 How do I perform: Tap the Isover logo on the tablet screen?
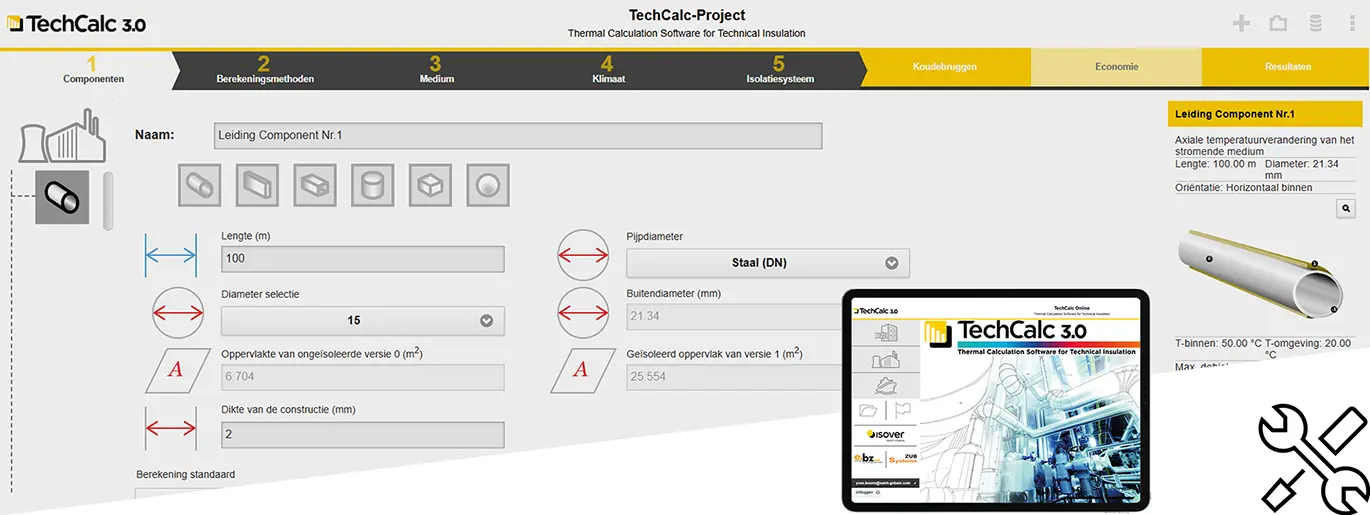coord(885,435)
